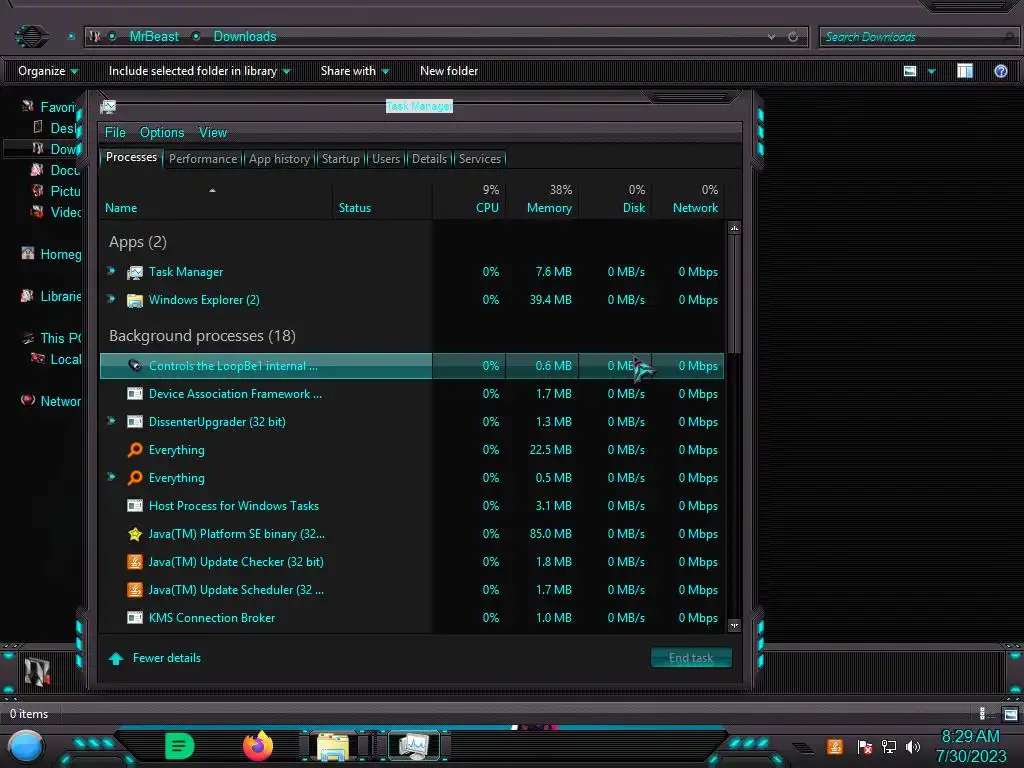Expand the Task Manager app row
This screenshot has width=1024, height=768.
point(112,271)
